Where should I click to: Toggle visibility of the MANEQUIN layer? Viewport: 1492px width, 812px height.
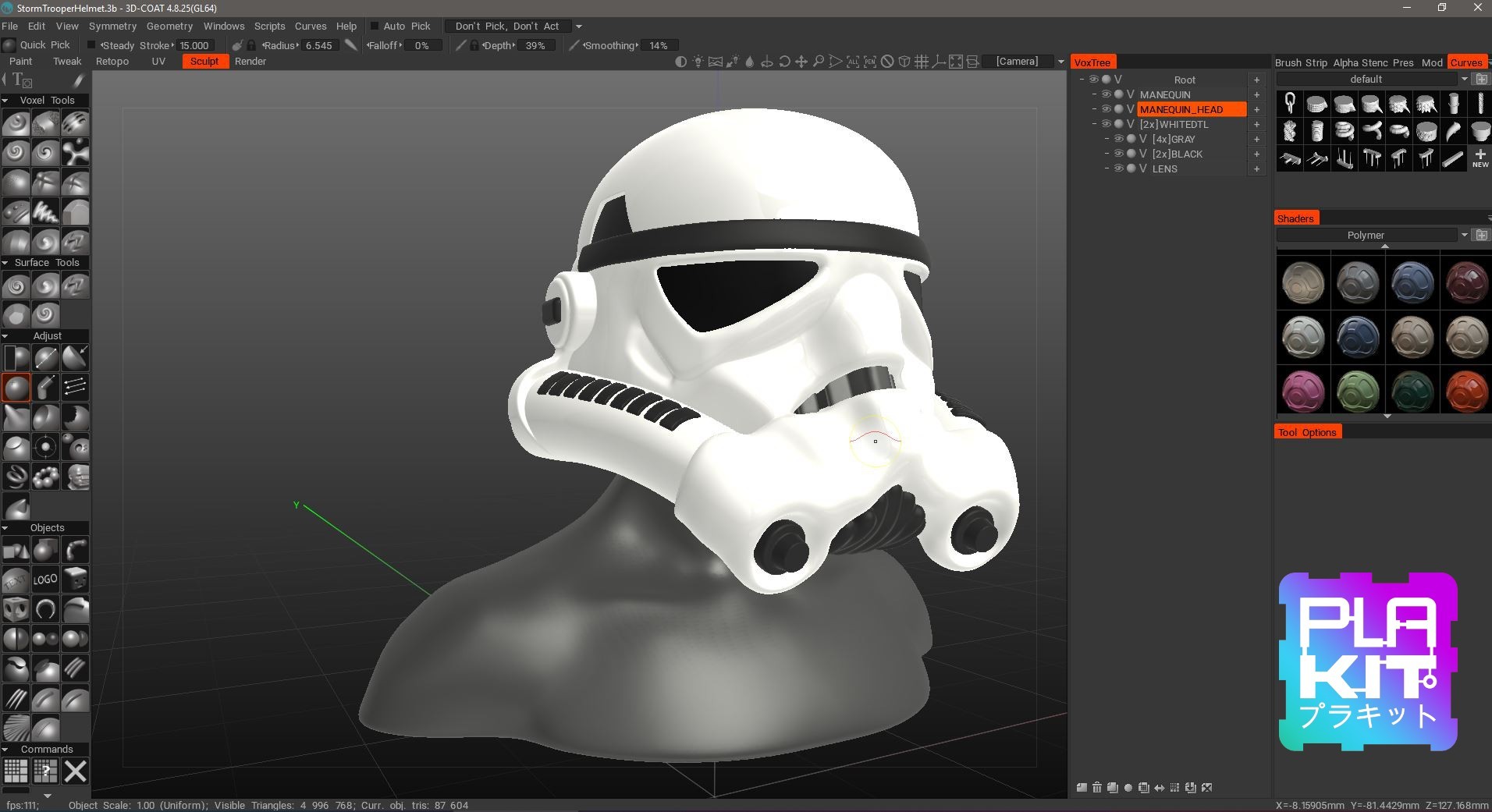click(x=1106, y=94)
